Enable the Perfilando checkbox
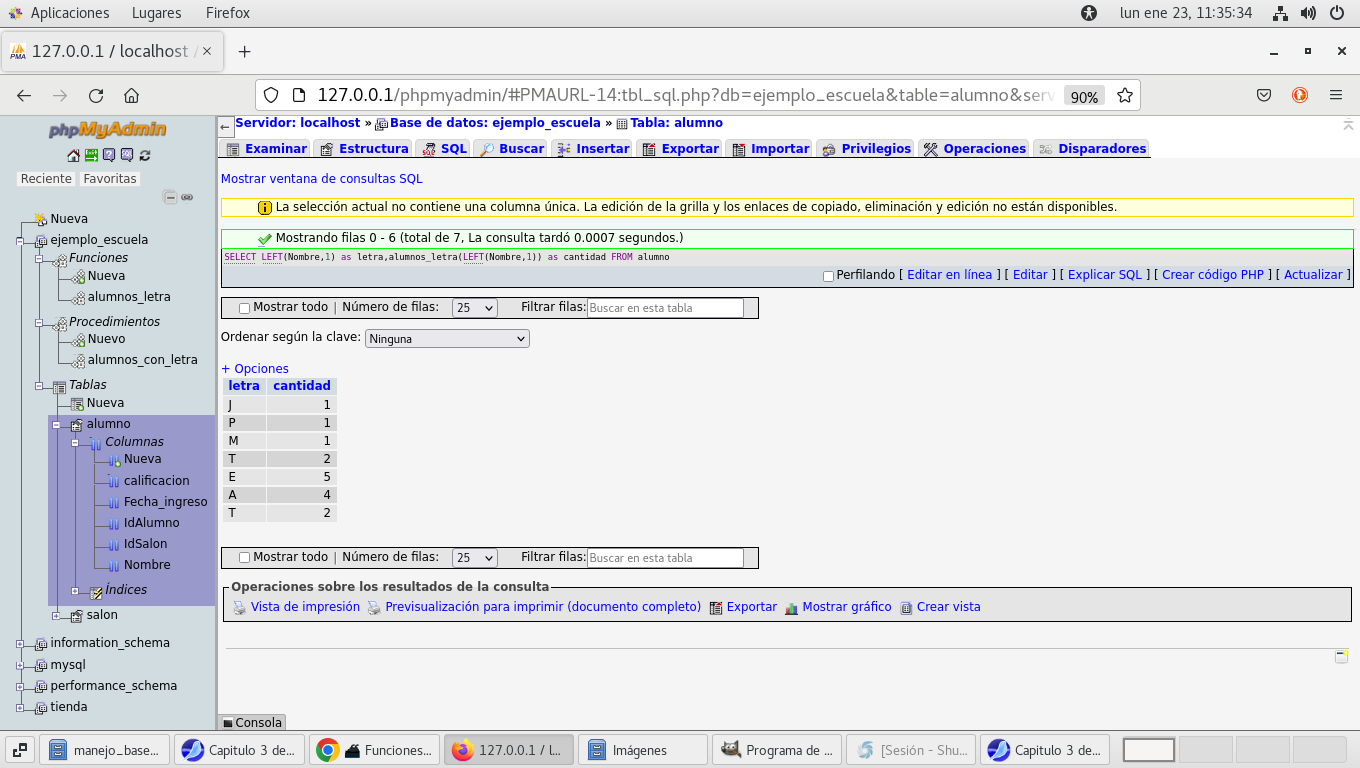 (828, 276)
